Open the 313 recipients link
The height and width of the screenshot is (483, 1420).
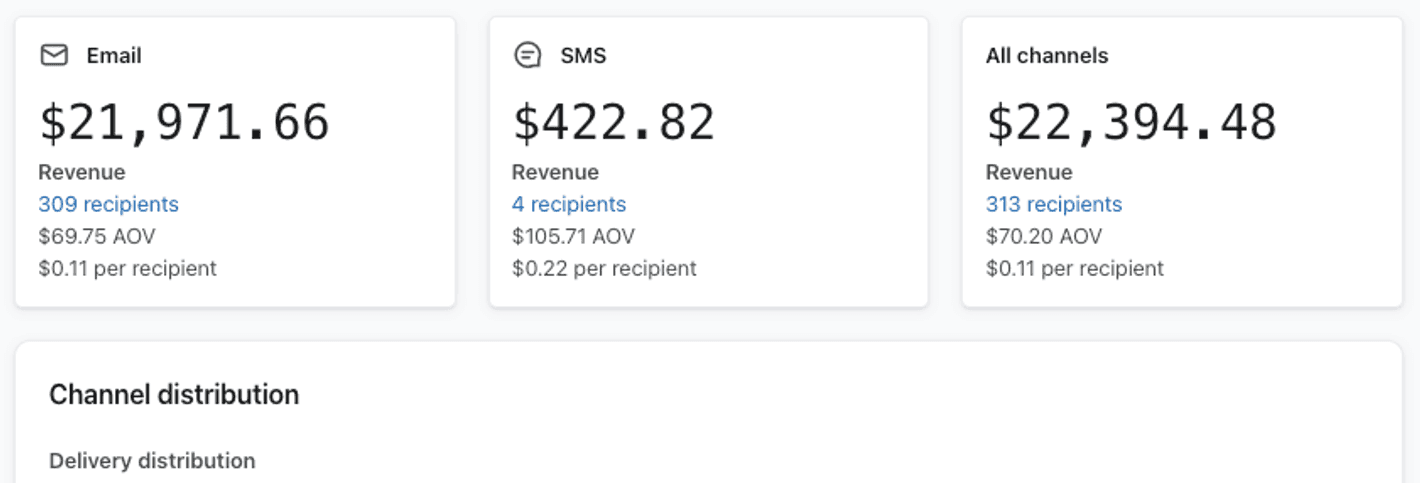pyautogui.click(x=1054, y=204)
